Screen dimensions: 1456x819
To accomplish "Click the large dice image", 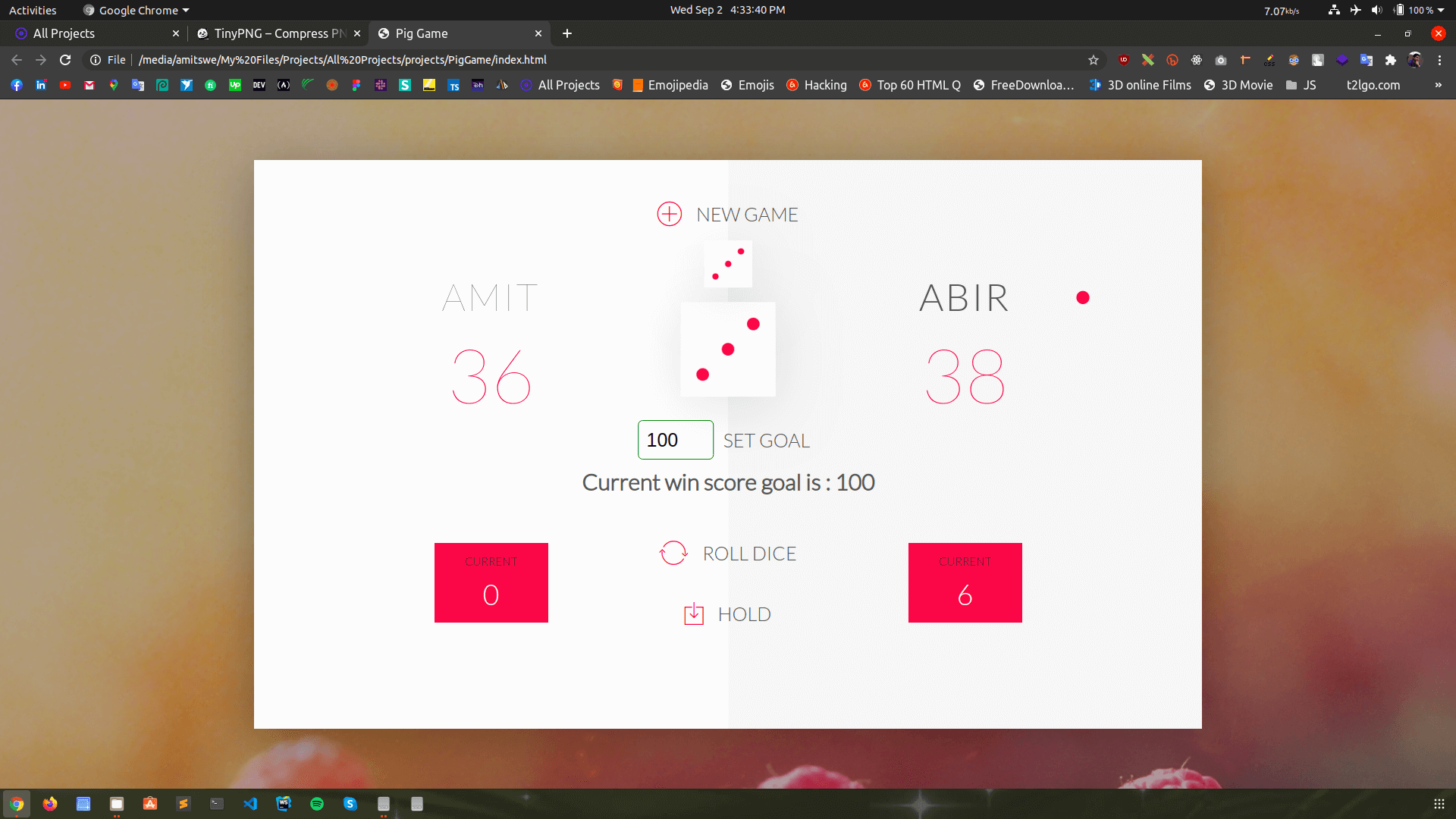I will tap(728, 350).
